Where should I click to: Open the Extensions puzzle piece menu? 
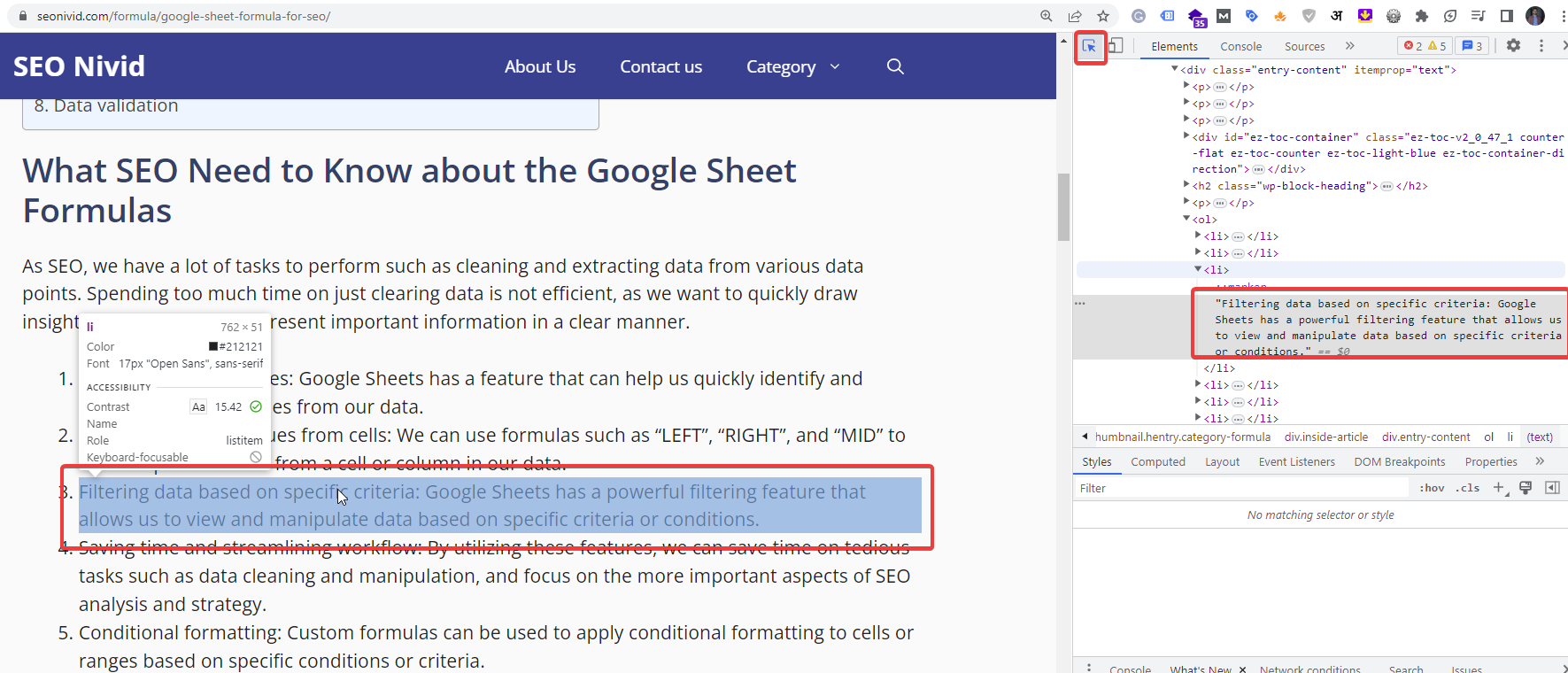(x=1422, y=16)
